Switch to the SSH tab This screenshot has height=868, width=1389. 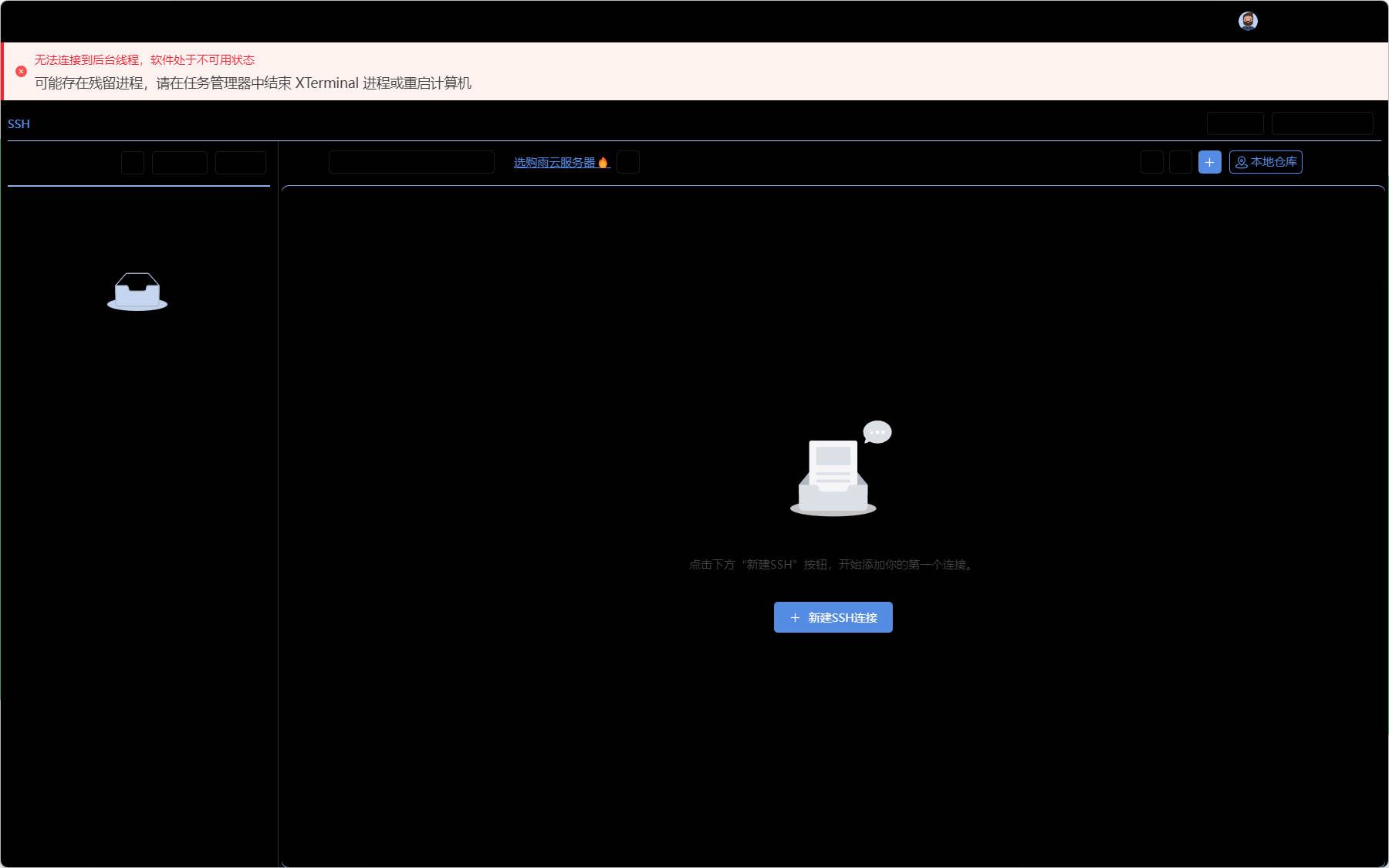coord(19,123)
